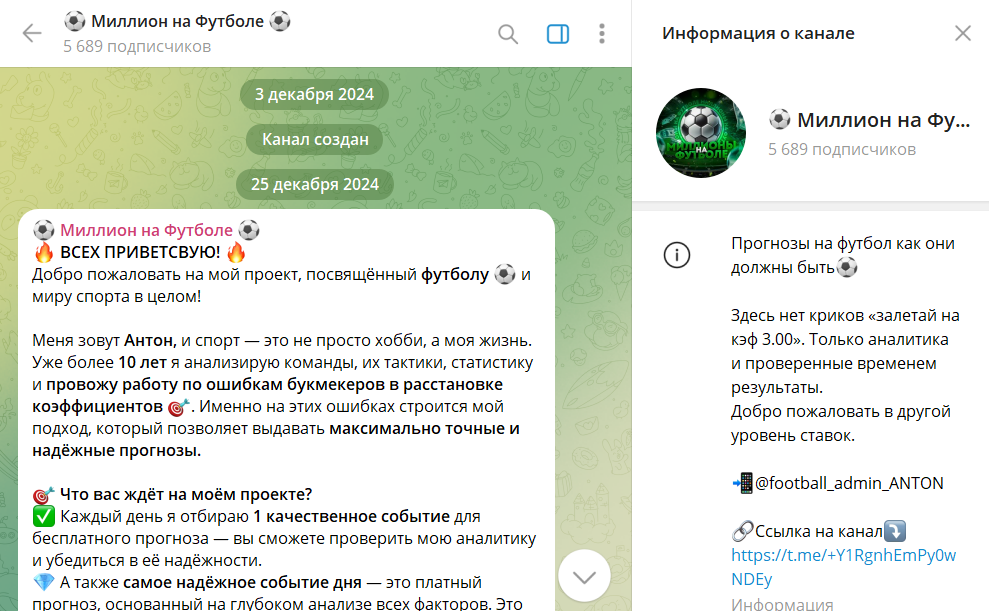Screen dimensions: 989x611
Task: Click the channel name in the info panel
Action: pos(869,119)
